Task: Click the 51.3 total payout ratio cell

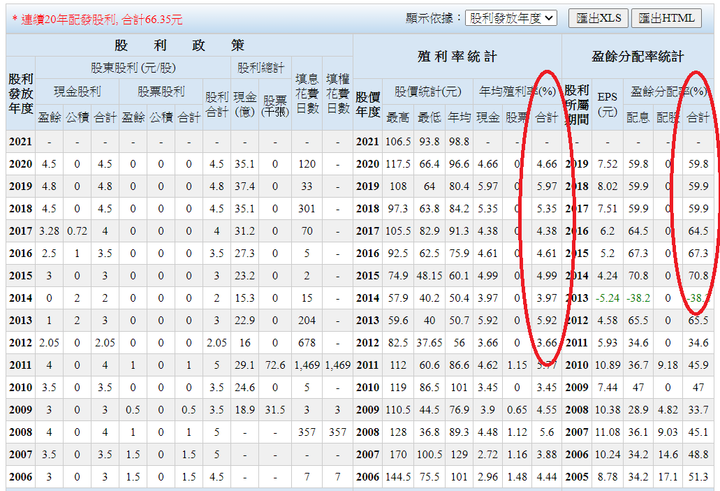Action: coord(698,477)
